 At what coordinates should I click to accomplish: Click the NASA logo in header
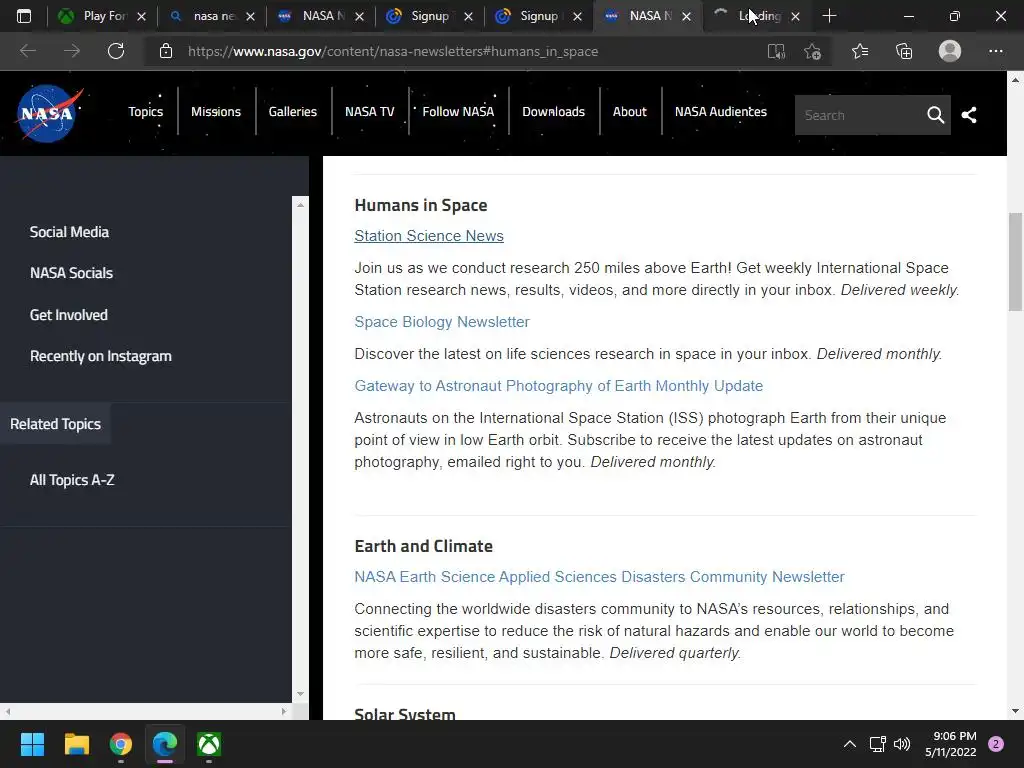coord(49,114)
